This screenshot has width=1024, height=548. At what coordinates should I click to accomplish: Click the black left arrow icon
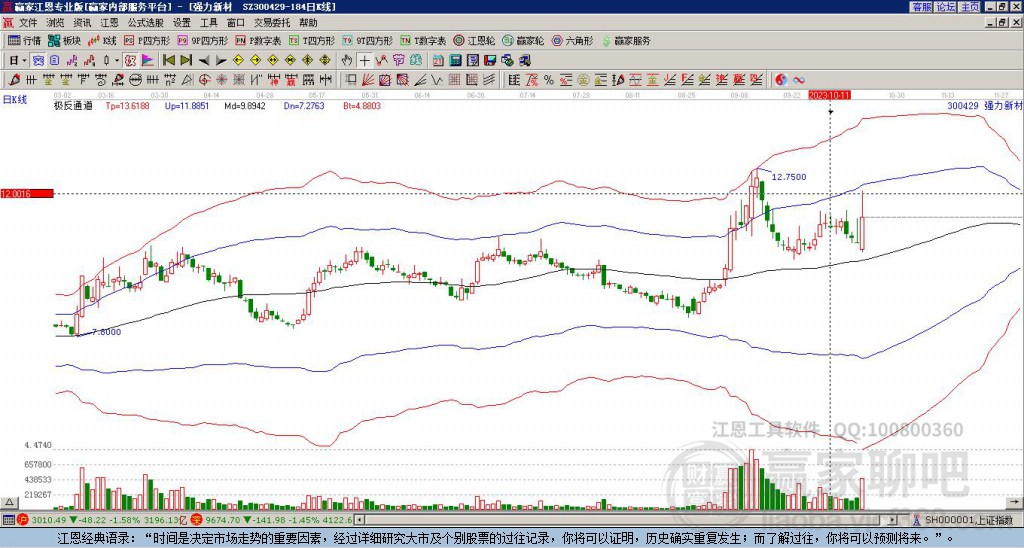[x=203, y=61]
